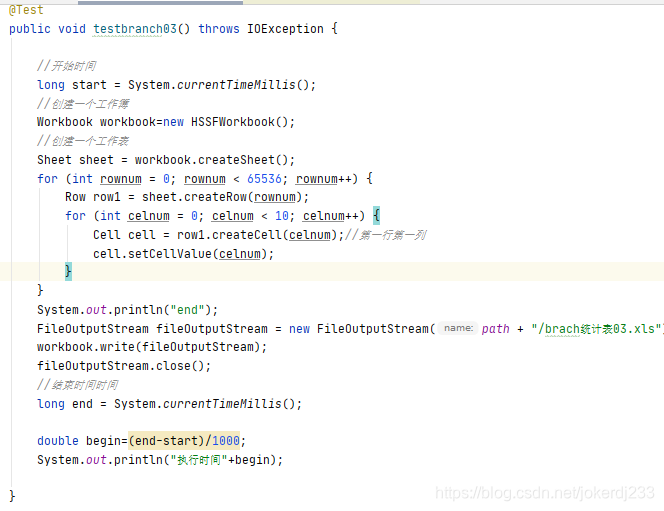Click the horizontal scrollbar thumb at top
This screenshot has height=511, width=664.
pos(160,2)
